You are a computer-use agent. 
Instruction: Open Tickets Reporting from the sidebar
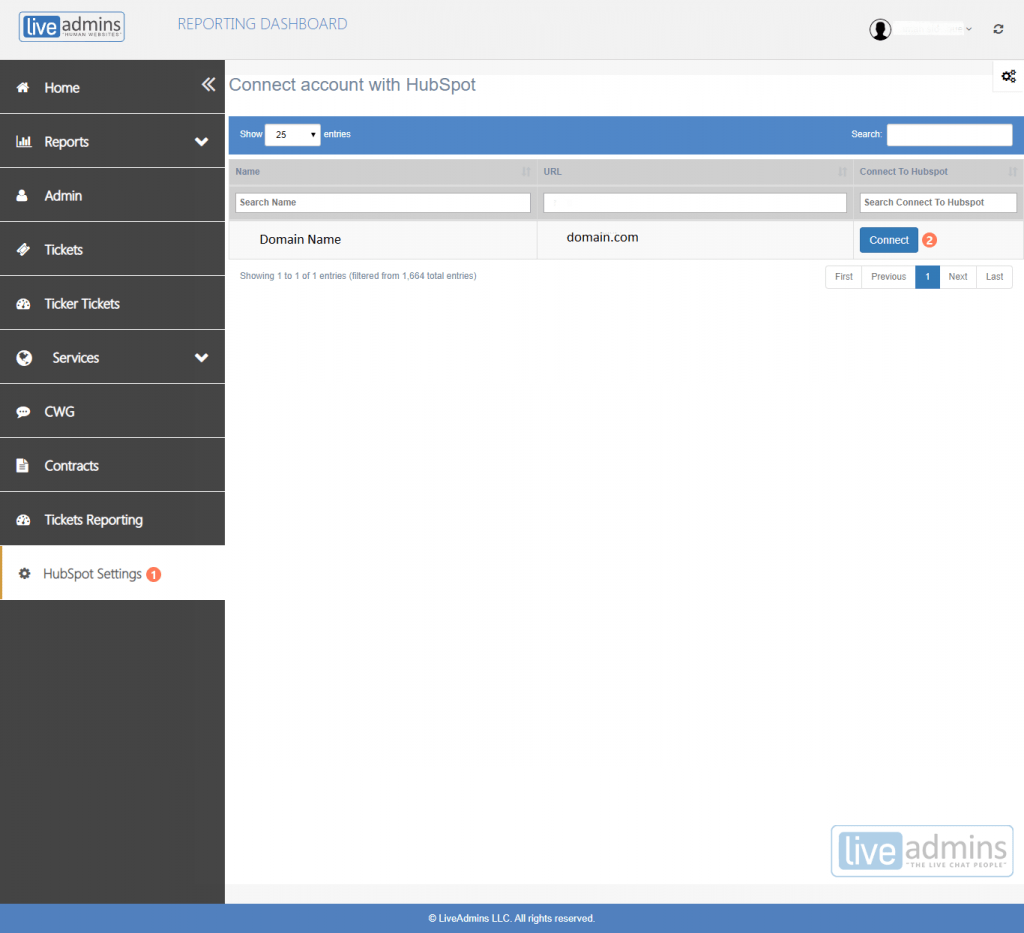click(x=93, y=519)
